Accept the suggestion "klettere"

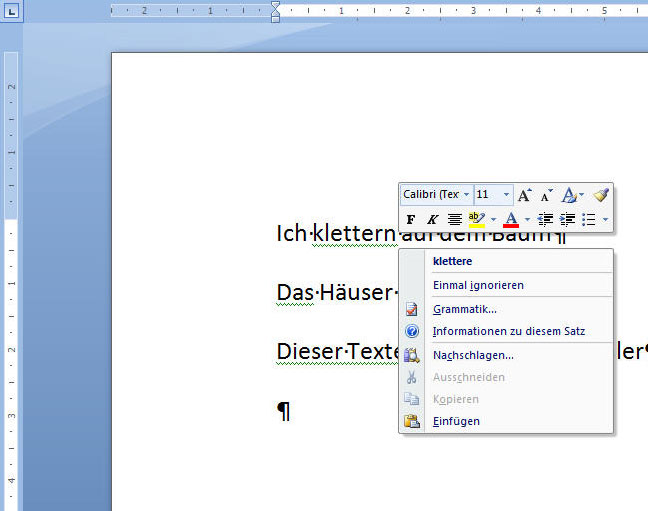coord(454,261)
